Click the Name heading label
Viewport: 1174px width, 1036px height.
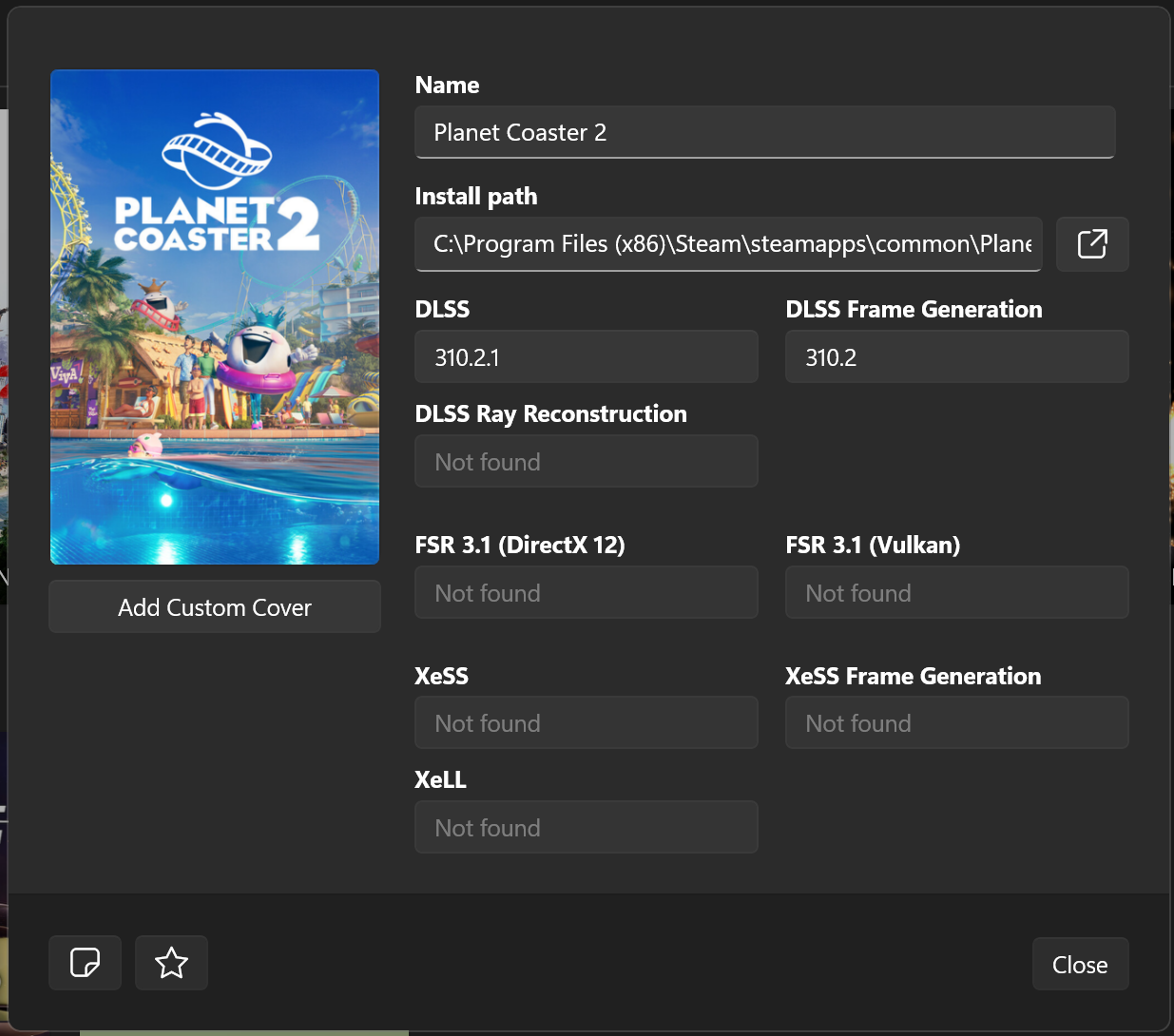coord(447,86)
